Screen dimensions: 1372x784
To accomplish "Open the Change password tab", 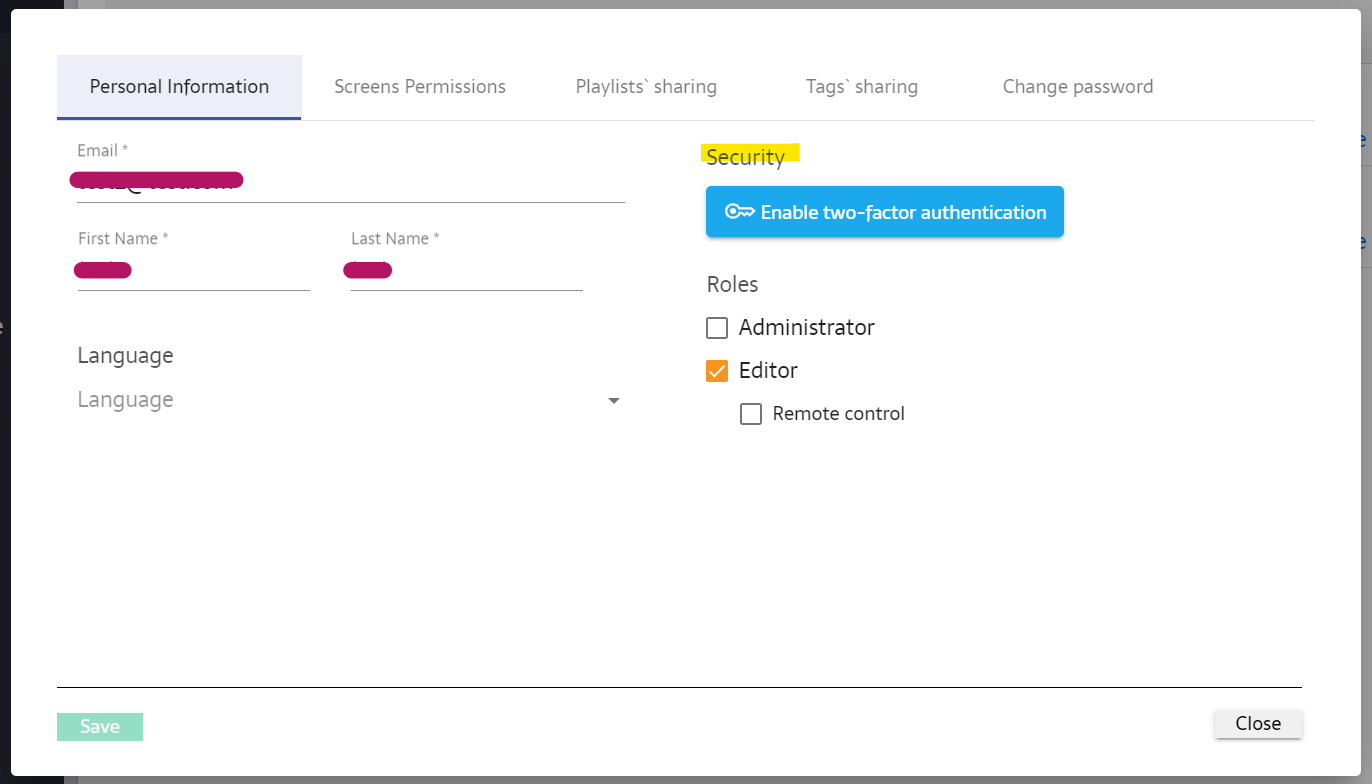I will tap(1078, 87).
